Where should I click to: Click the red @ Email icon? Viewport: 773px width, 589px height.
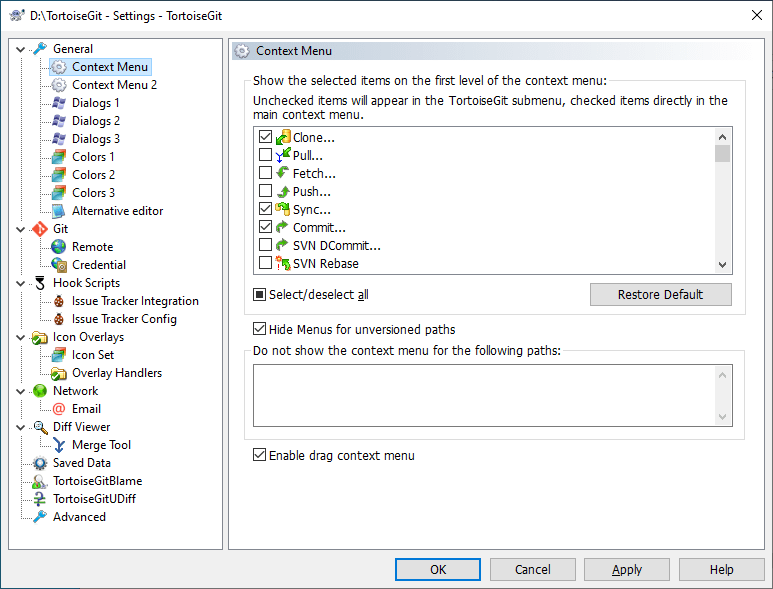59,409
